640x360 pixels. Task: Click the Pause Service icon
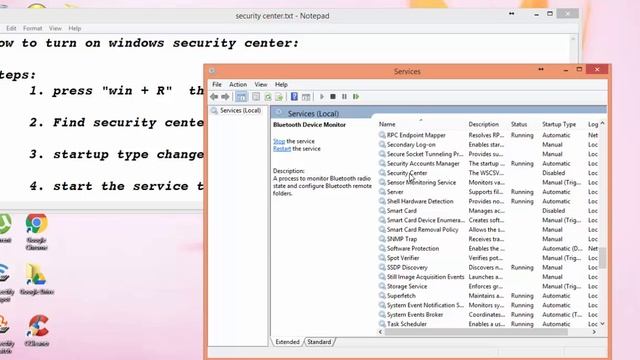pos(344,97)
